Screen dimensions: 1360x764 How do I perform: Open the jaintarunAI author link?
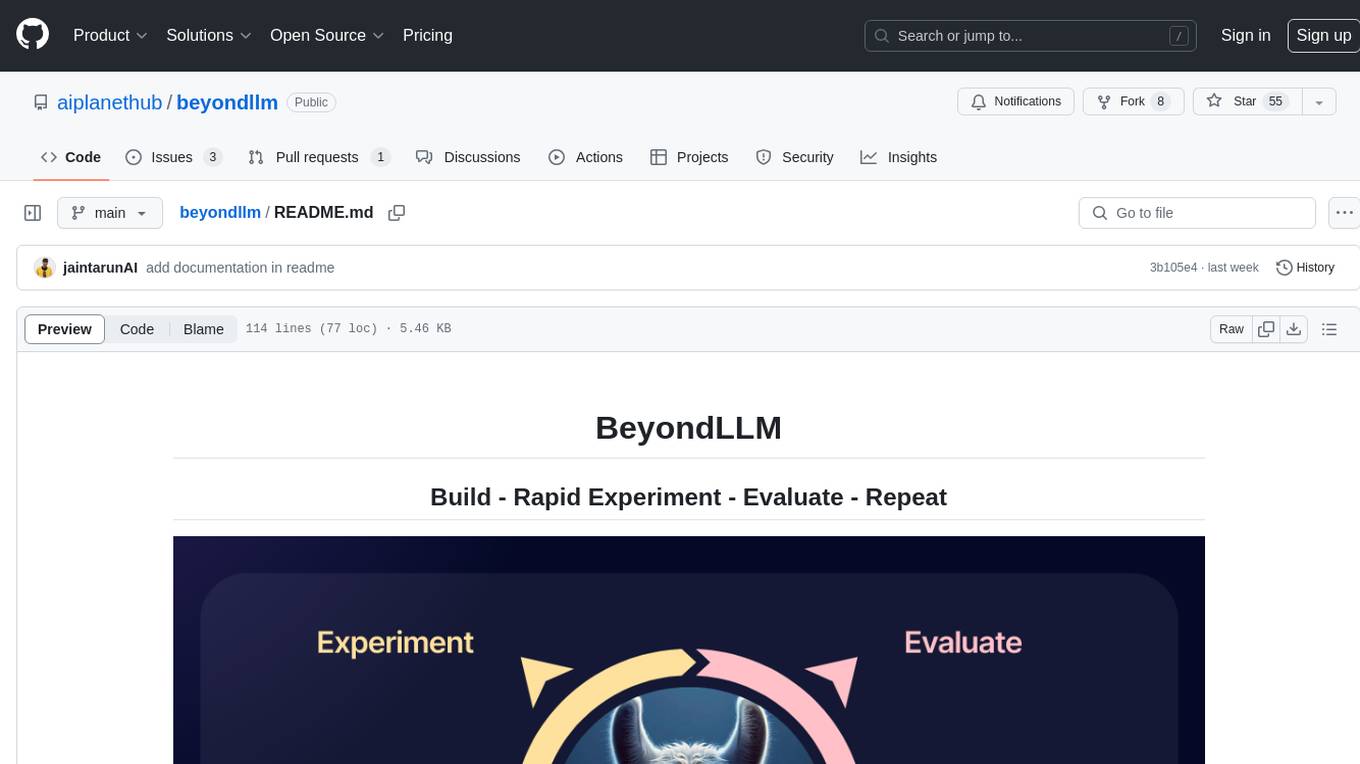tap(100, 268)
